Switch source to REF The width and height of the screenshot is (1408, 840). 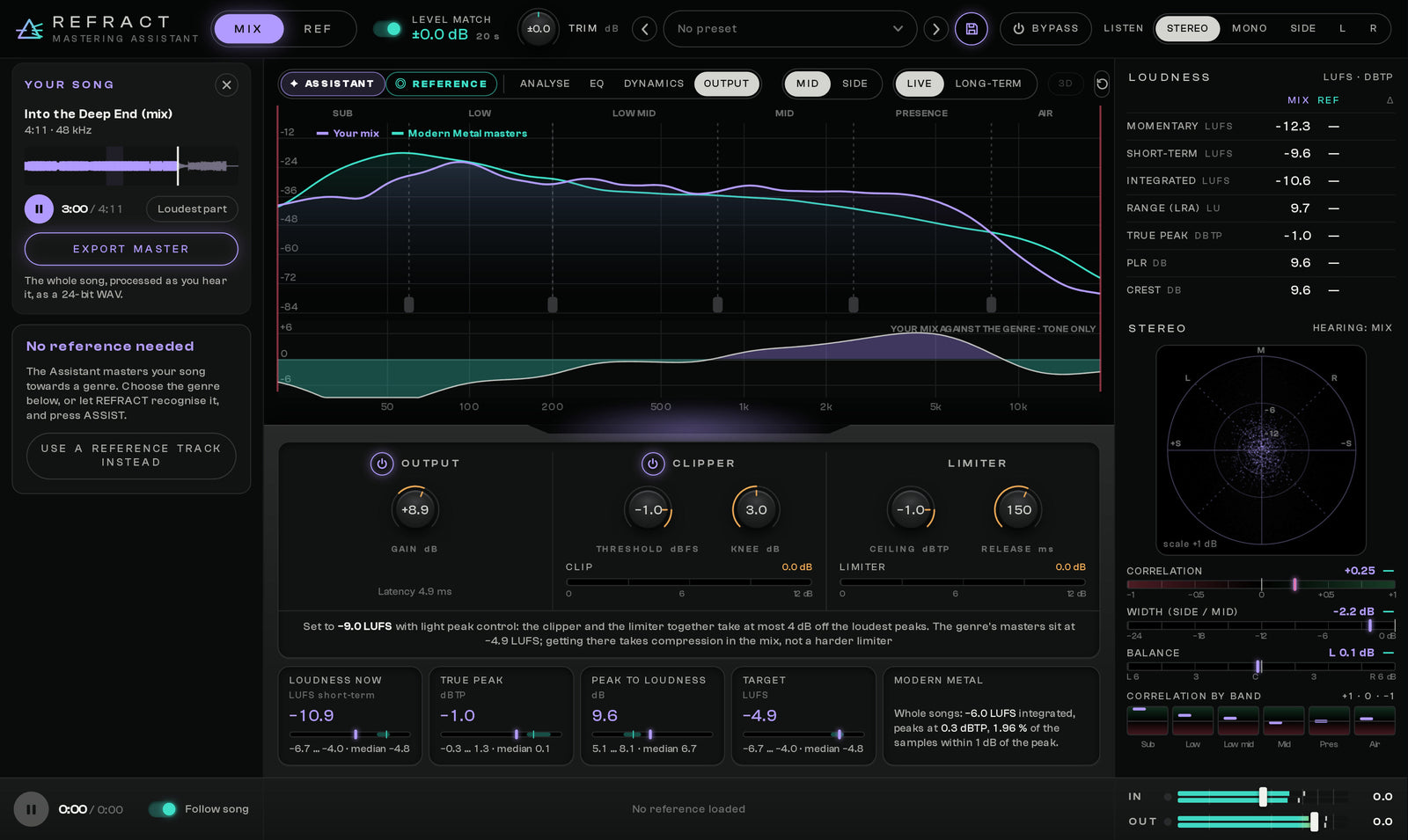[x=318, y=29]
